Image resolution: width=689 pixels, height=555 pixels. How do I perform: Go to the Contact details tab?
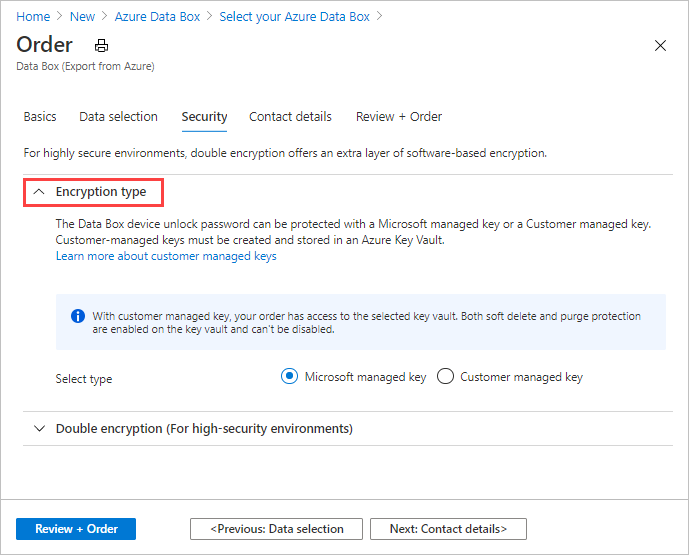tap(290, 117)
